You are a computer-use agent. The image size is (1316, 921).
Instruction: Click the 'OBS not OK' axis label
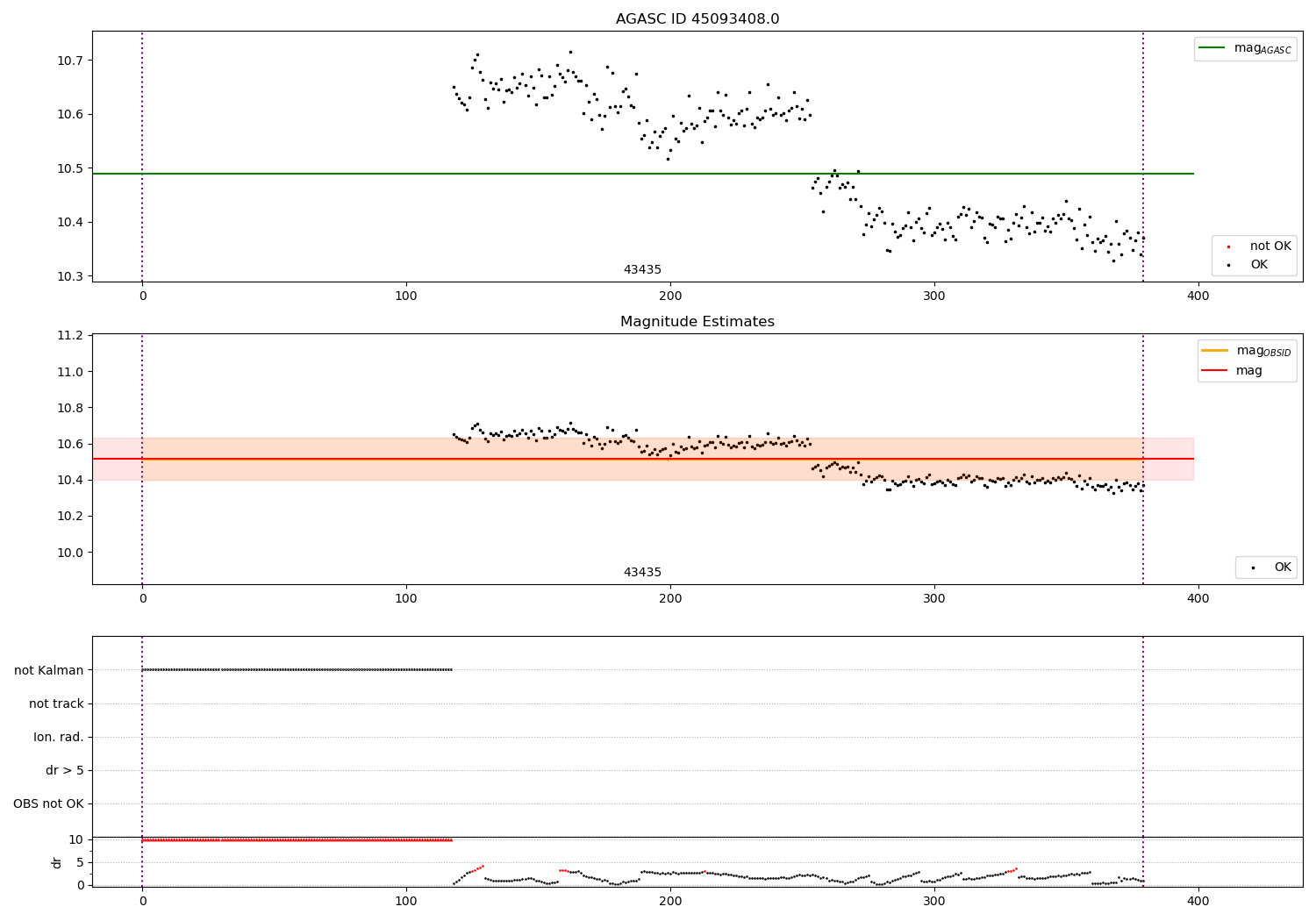49,803
